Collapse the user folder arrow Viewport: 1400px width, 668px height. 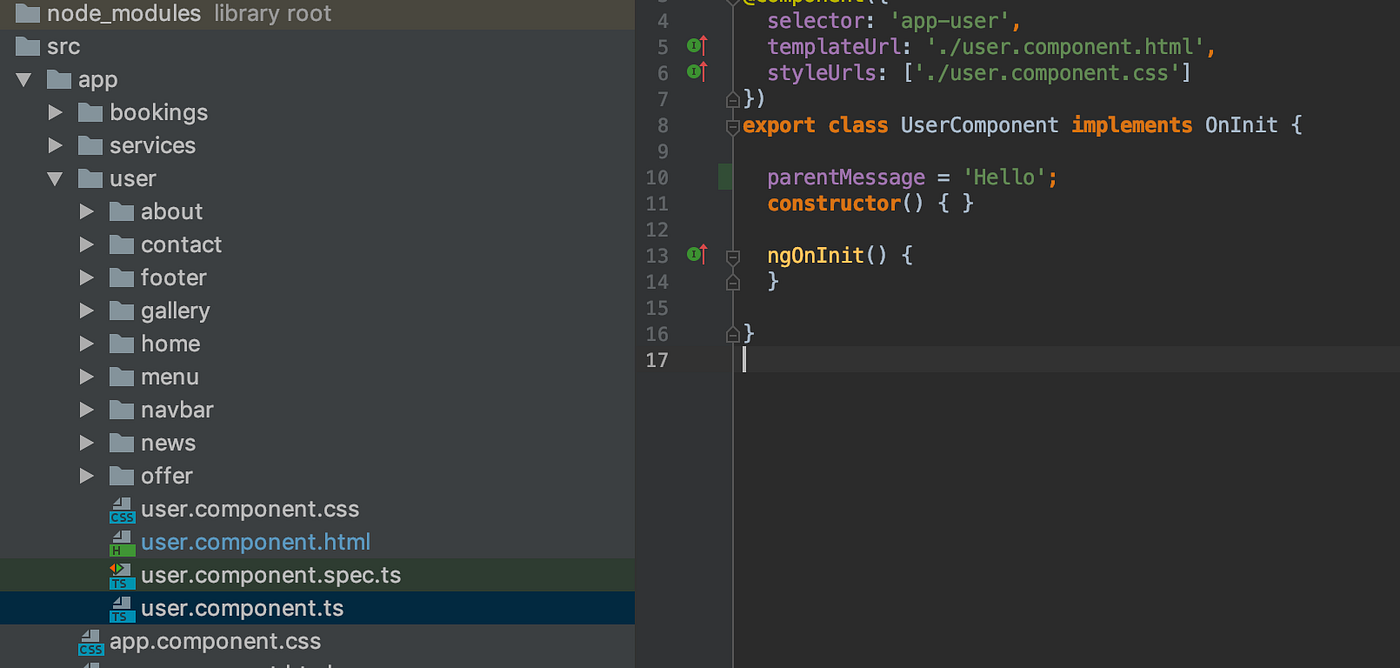(56, 179)
